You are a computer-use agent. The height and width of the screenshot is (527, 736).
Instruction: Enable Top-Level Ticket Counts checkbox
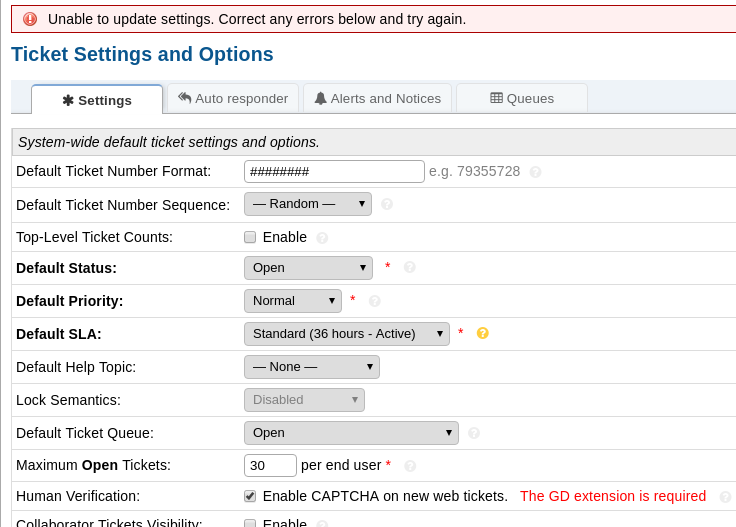pos(250,237)
